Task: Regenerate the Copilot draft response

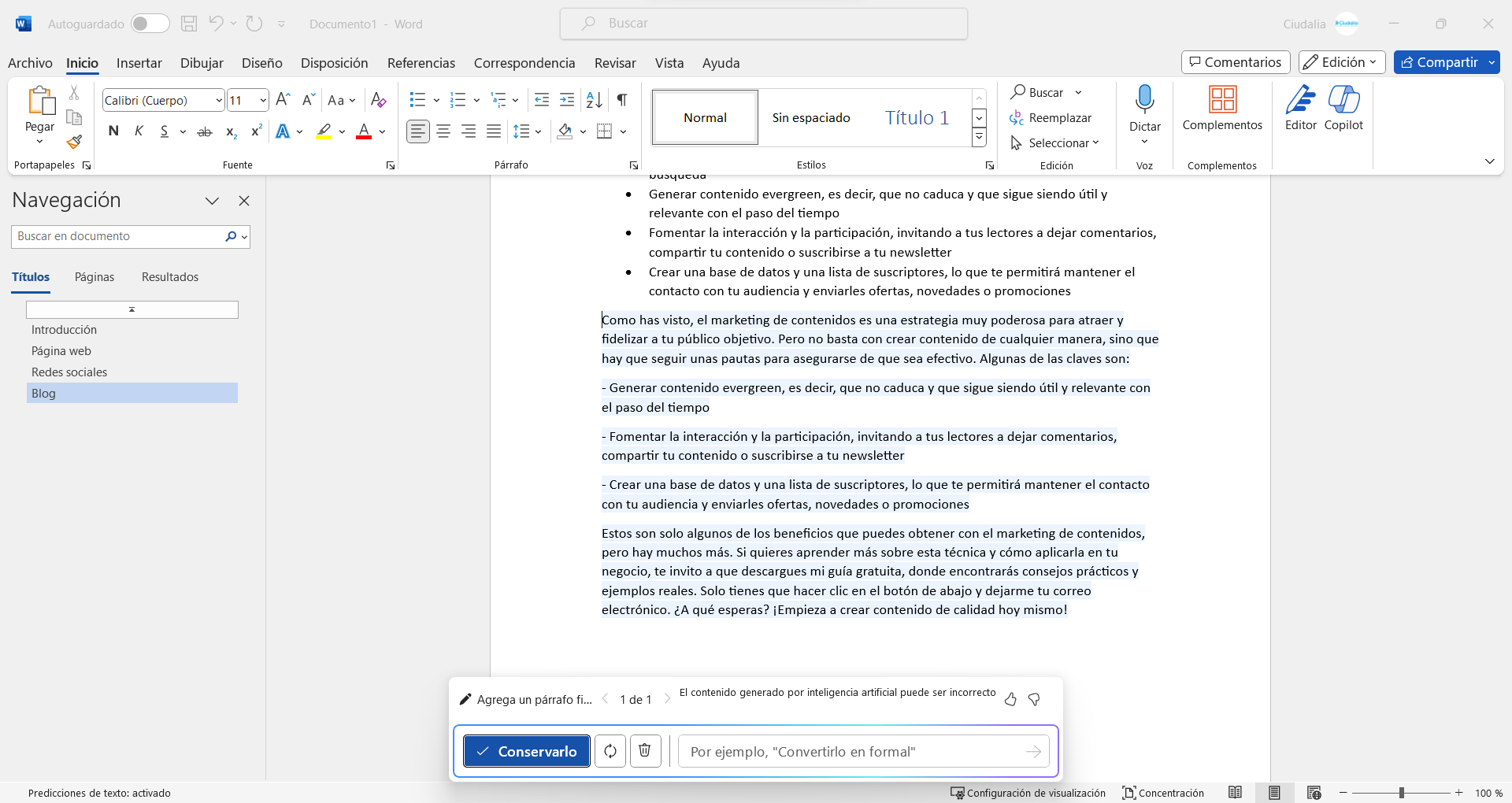Action: coord(610,751)
